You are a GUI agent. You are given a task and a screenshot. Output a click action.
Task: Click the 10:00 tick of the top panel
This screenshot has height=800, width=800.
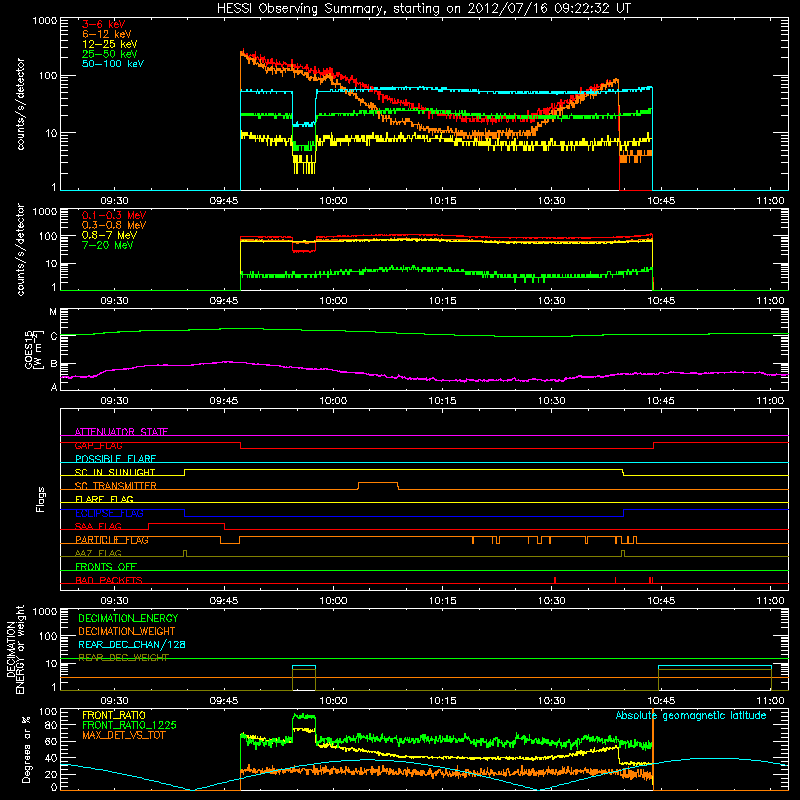(333, 201)
